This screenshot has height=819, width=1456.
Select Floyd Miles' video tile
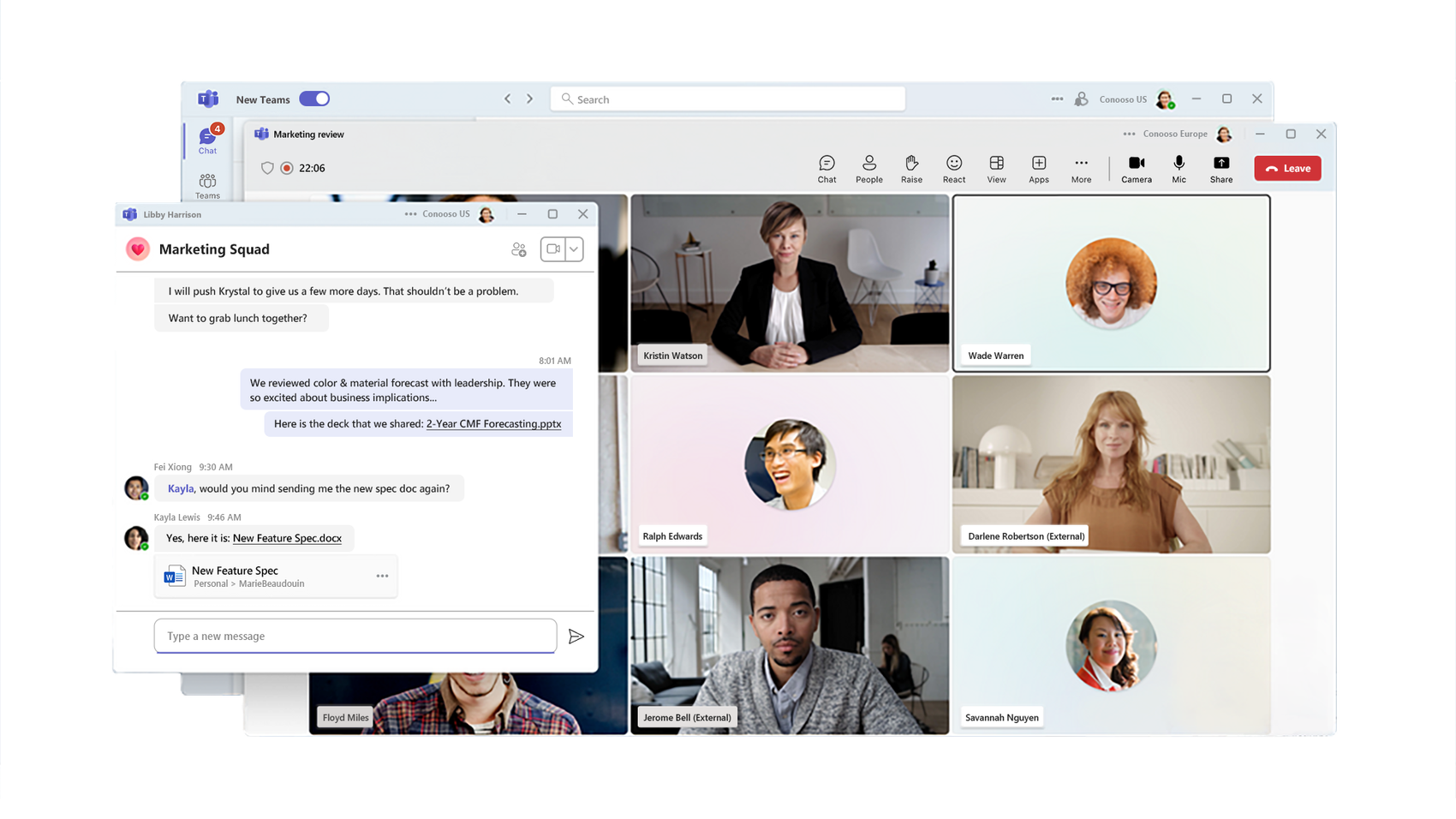point(468,704)
